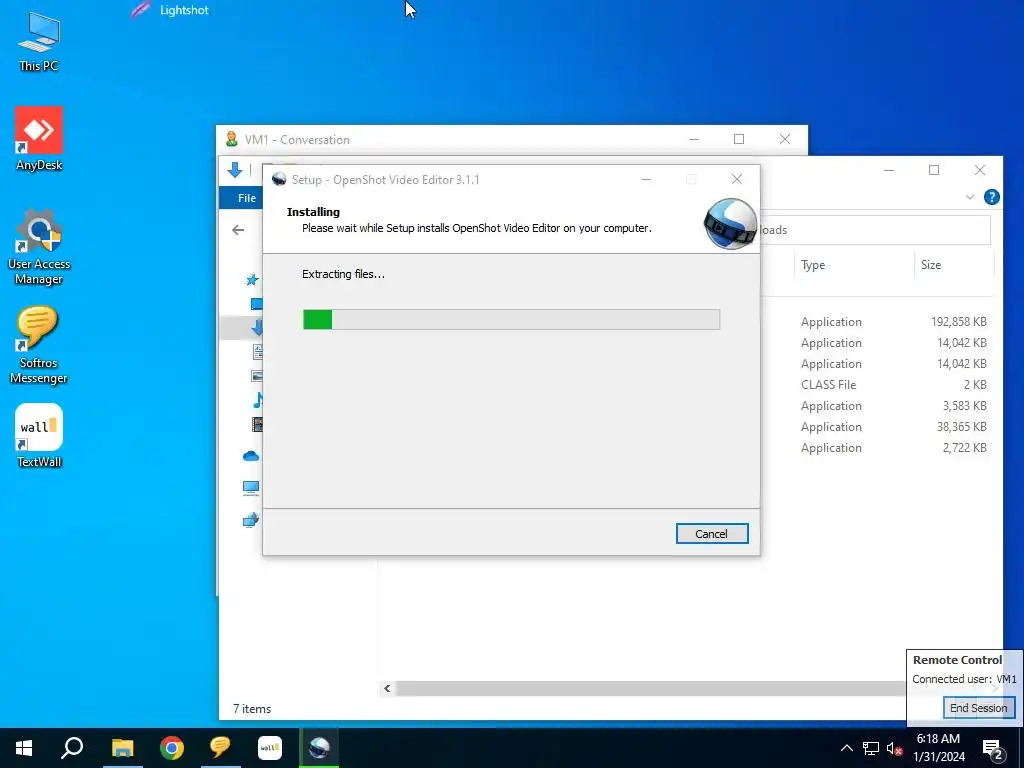Open the TextWall desktop shortcut
Image resolution: width=1024 pixels, height=768 pixels.
click(39, 436)
